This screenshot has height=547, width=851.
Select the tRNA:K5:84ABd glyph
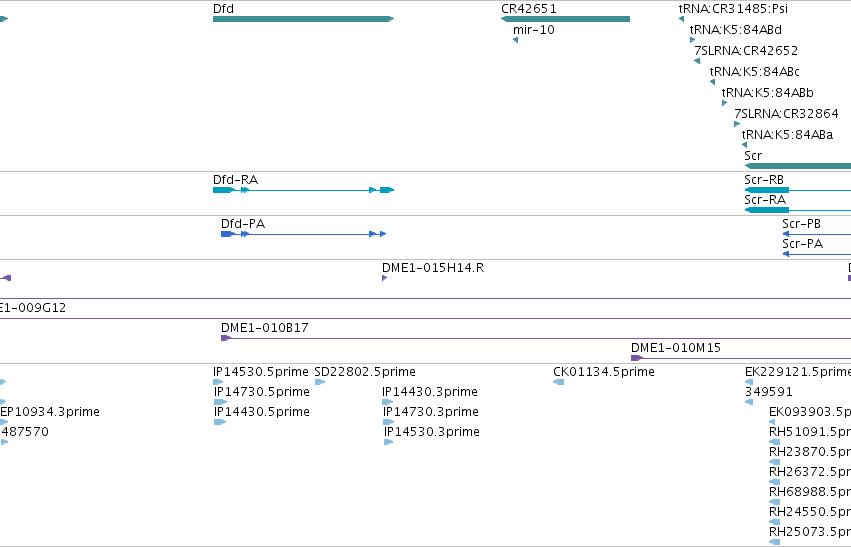[693, 40]
